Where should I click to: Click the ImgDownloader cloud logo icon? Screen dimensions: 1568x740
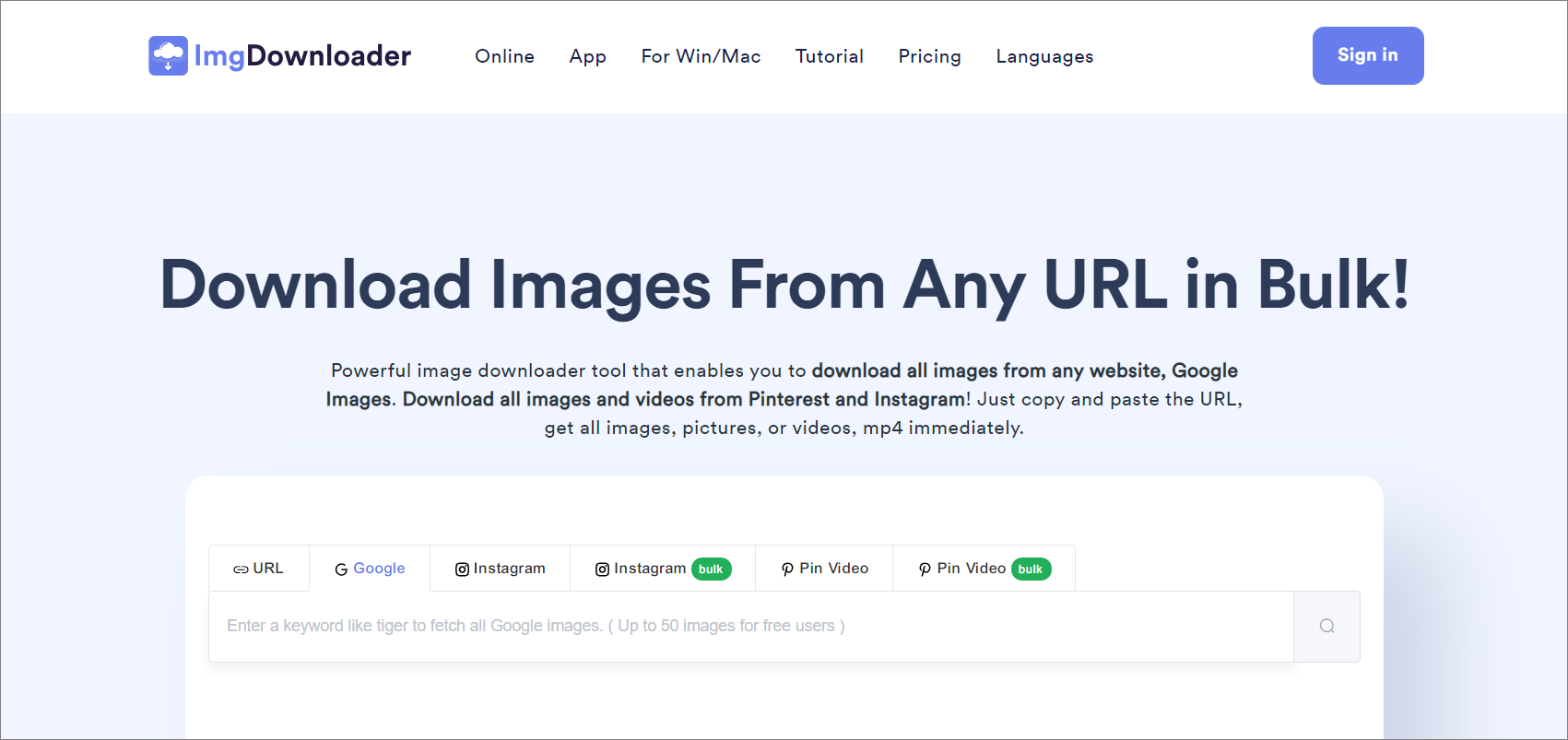[x=168, y=56]
